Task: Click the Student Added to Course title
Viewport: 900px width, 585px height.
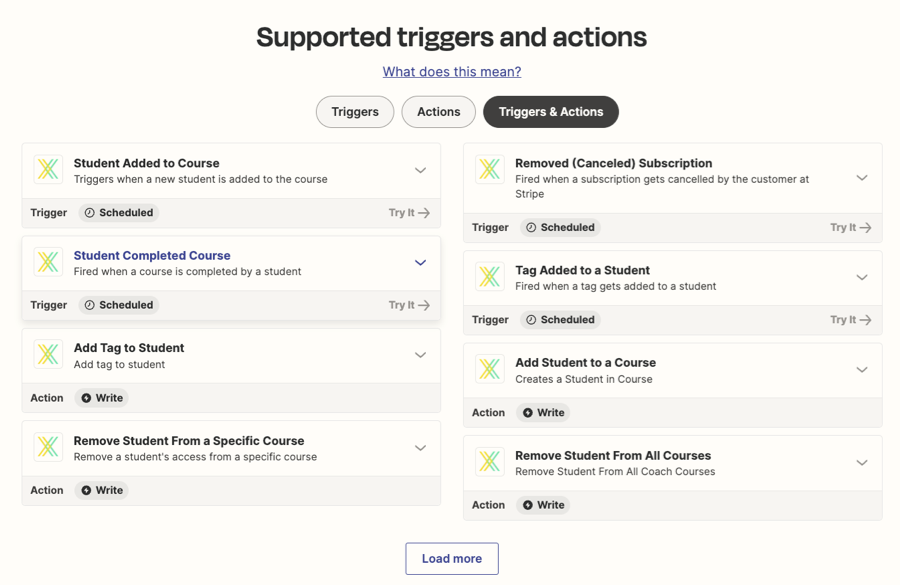Action: tap(146, 163)
